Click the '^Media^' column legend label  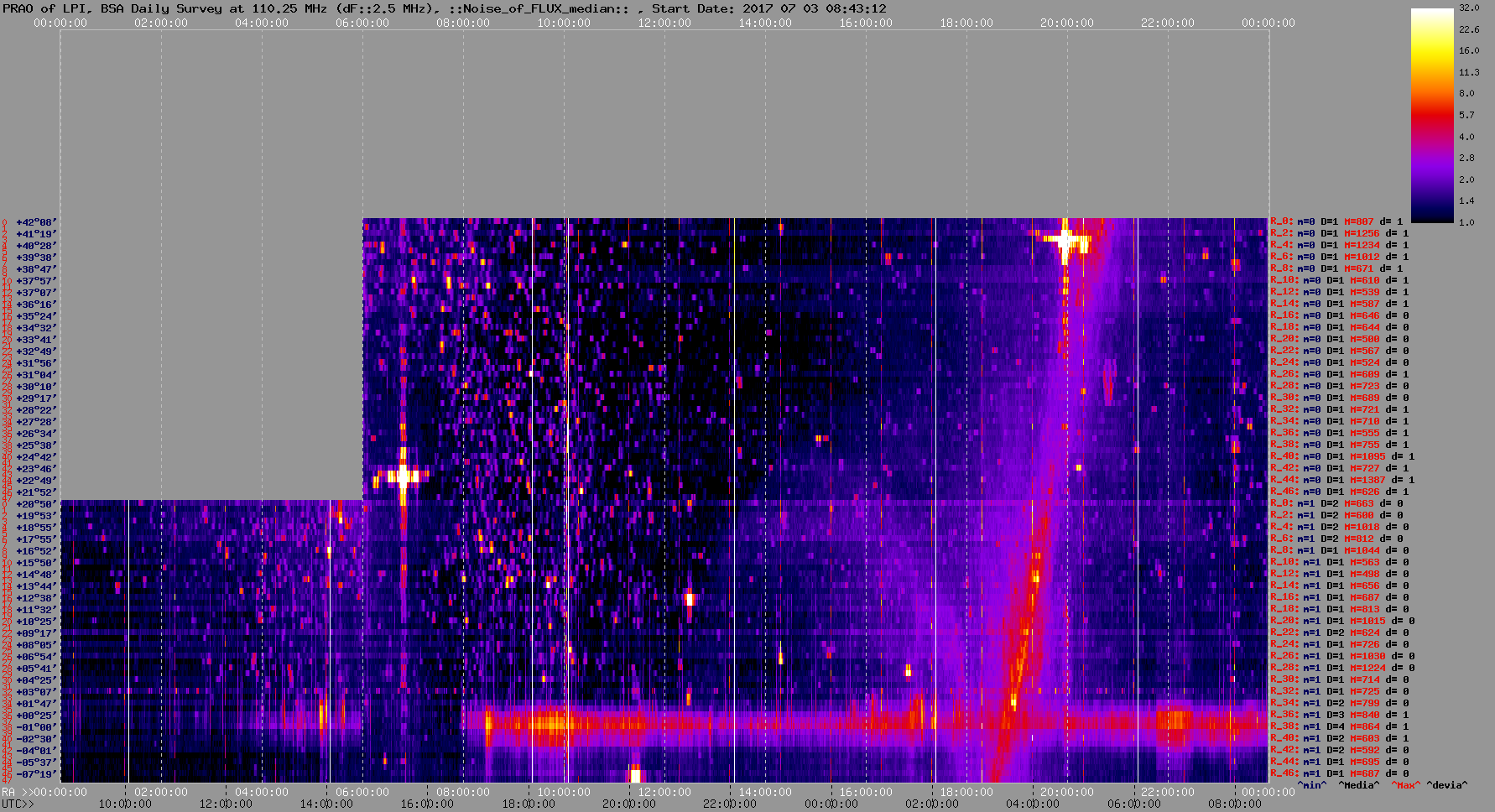point(1359,785)
